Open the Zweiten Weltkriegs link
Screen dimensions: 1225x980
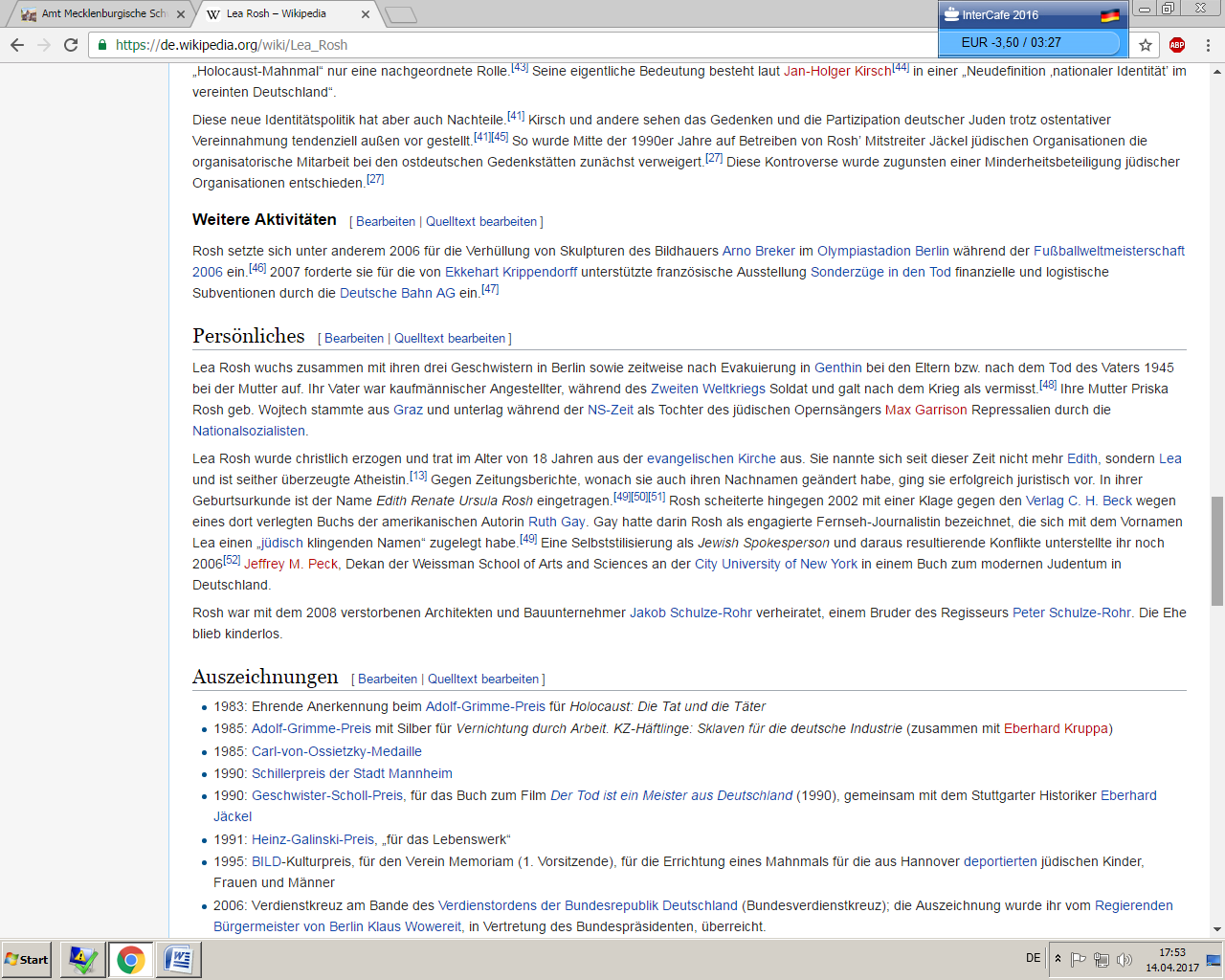point(708,390)
